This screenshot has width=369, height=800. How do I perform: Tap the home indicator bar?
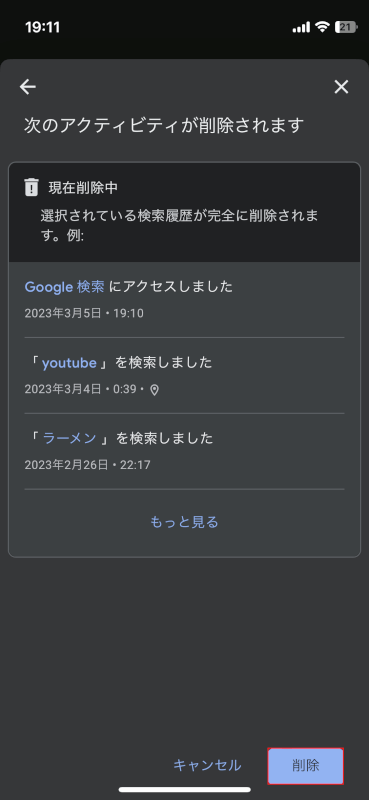point(185,789)
